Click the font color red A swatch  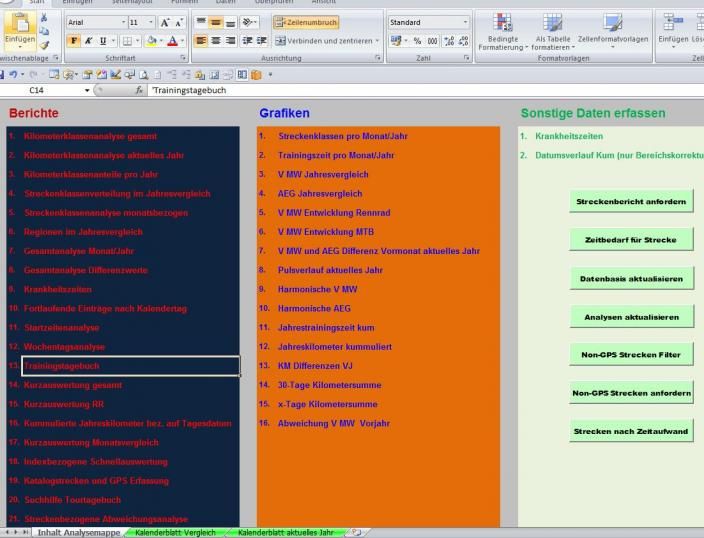171,41
